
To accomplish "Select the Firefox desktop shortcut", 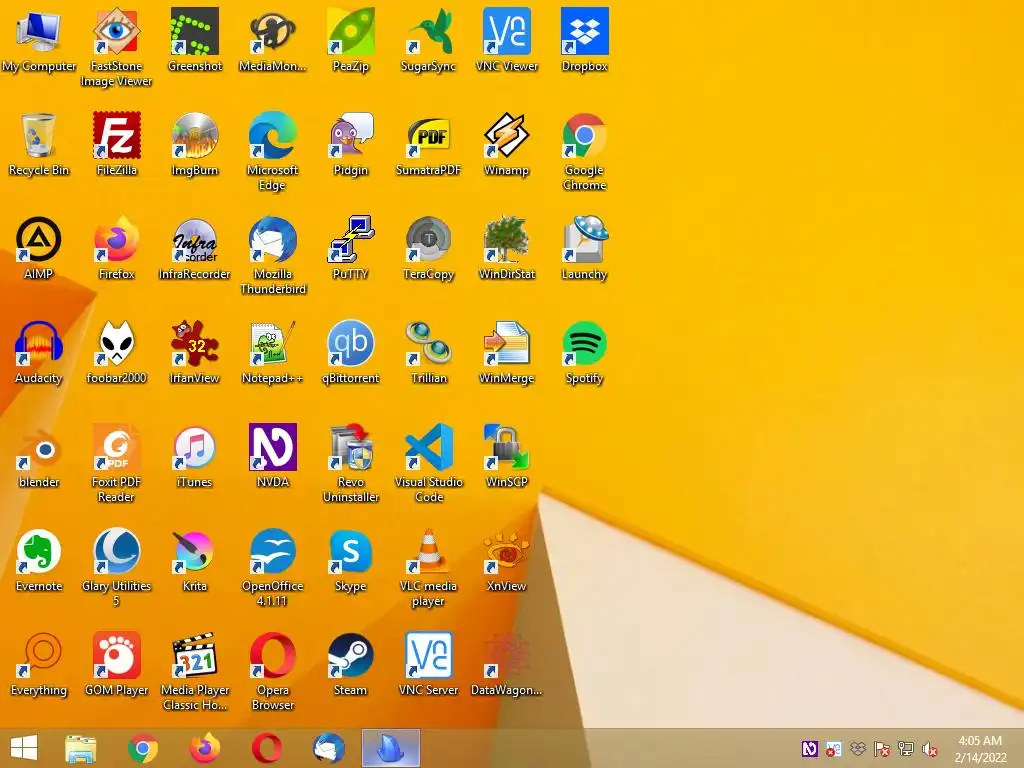I will pyautogui.click(x=116, y=239).
